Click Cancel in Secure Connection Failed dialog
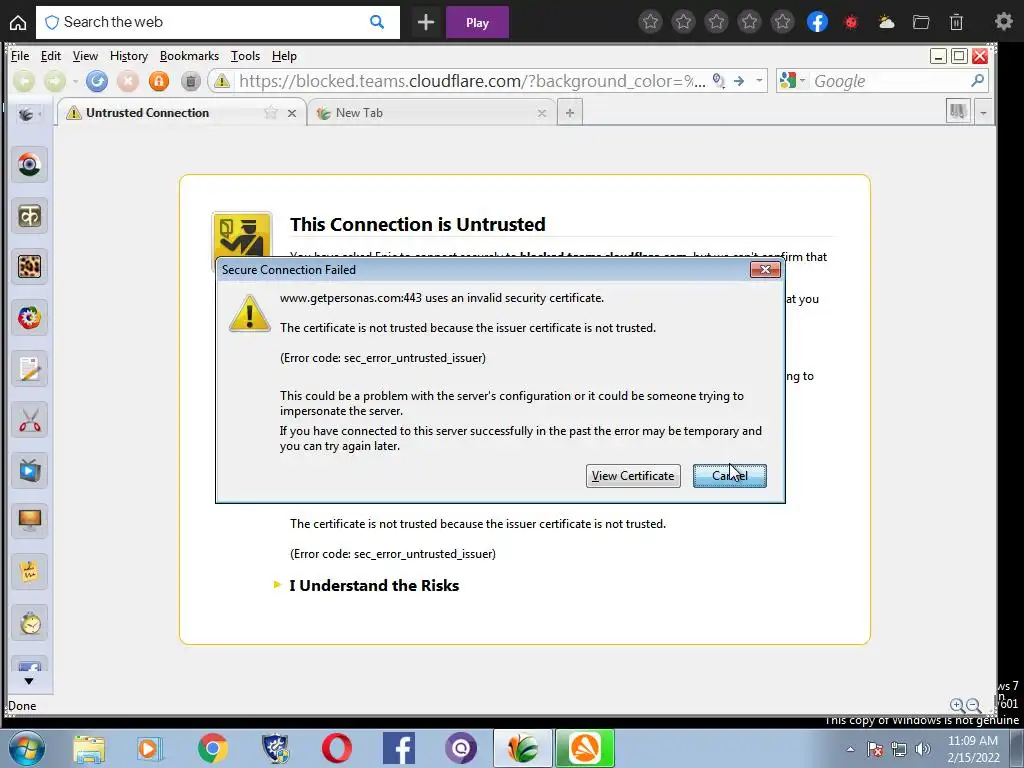Image resolution: width=1024 pixels, height=768 pixels. coord(729,476)
